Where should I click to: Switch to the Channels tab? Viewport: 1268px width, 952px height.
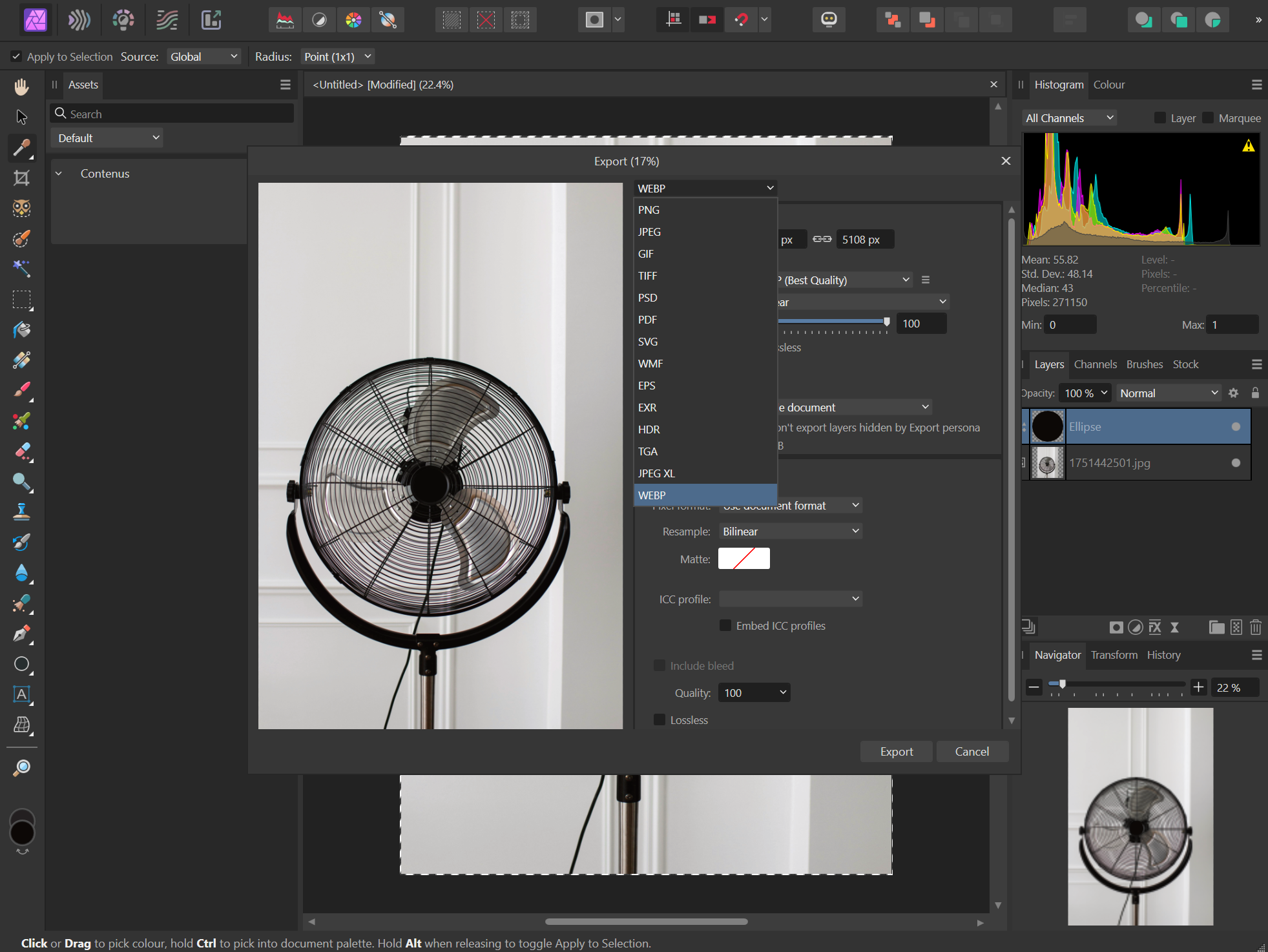[x=1095, y=364]
